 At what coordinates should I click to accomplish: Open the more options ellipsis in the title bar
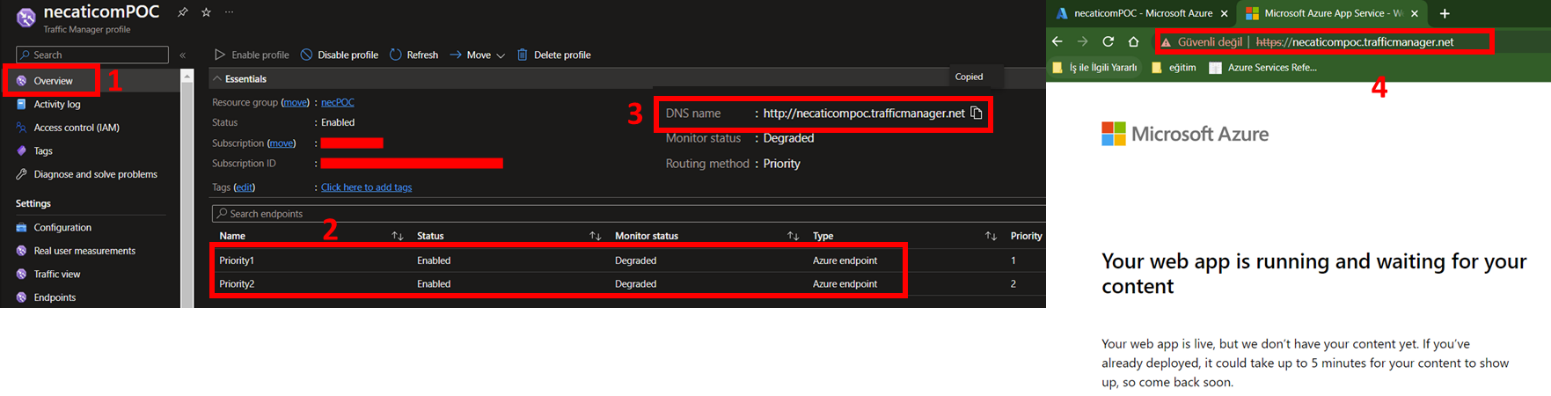[x=230, y=12]
